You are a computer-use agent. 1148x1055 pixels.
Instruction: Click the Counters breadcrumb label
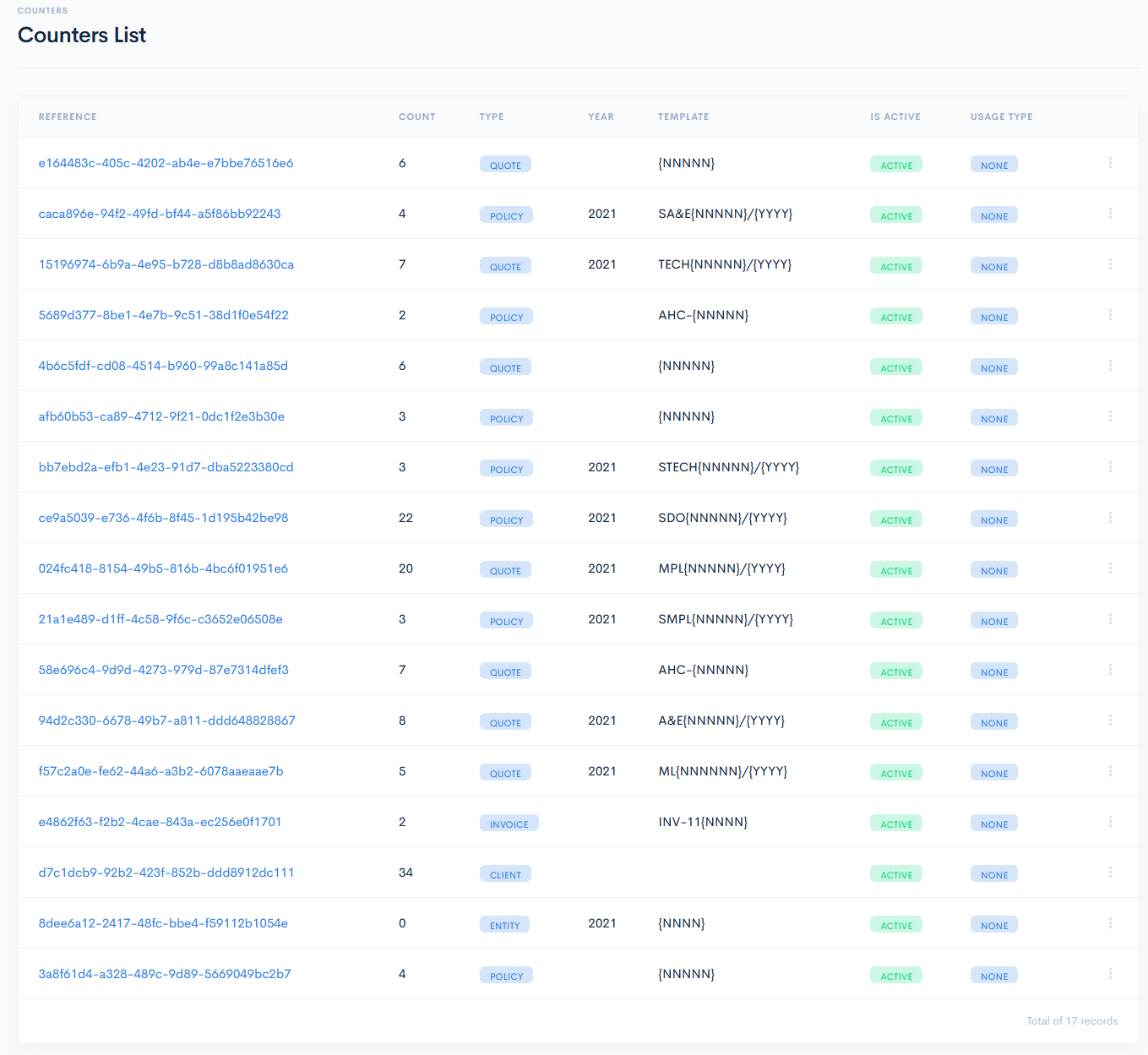tap(42, 11)
